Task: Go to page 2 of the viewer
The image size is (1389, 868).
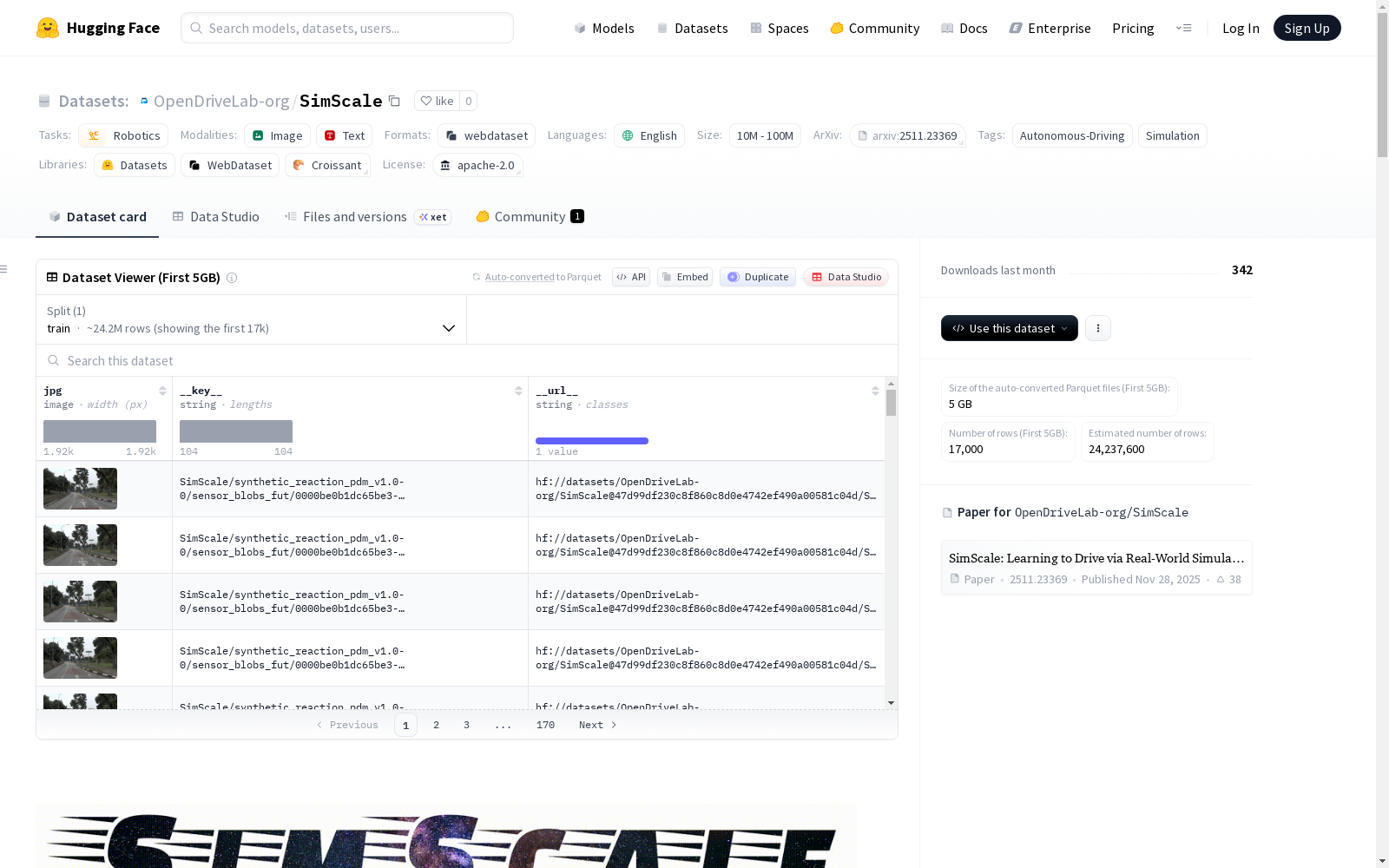Action: pyautogui.click(x=436, y=725)
